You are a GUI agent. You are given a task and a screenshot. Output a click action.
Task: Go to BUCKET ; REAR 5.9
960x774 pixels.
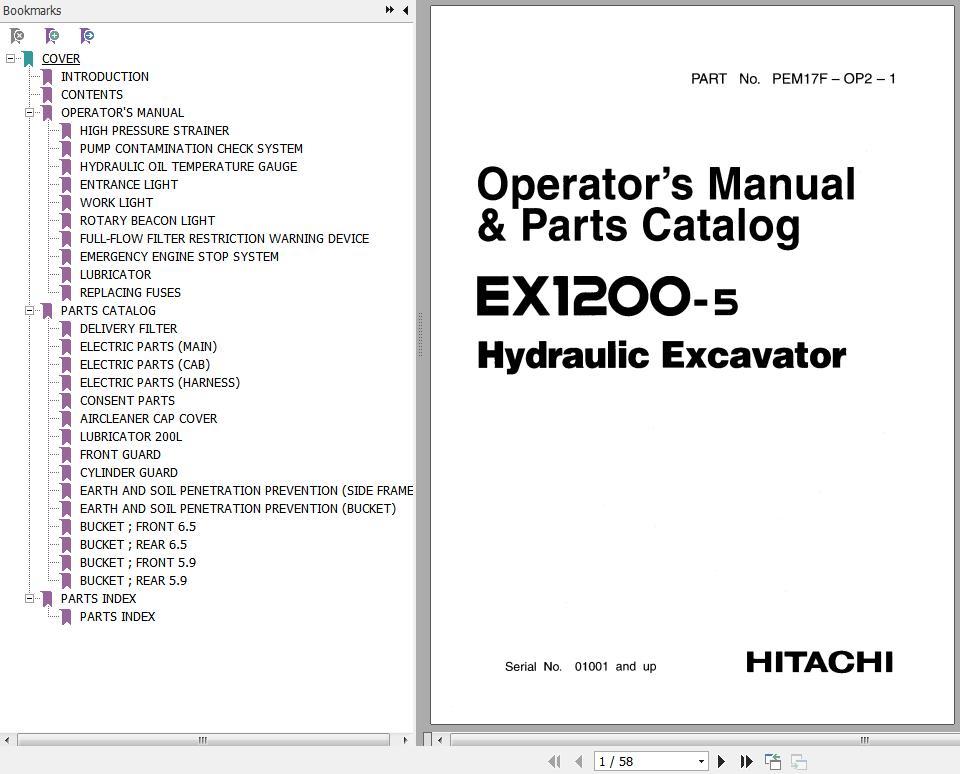pyautogui.click(x=133, y=580)
